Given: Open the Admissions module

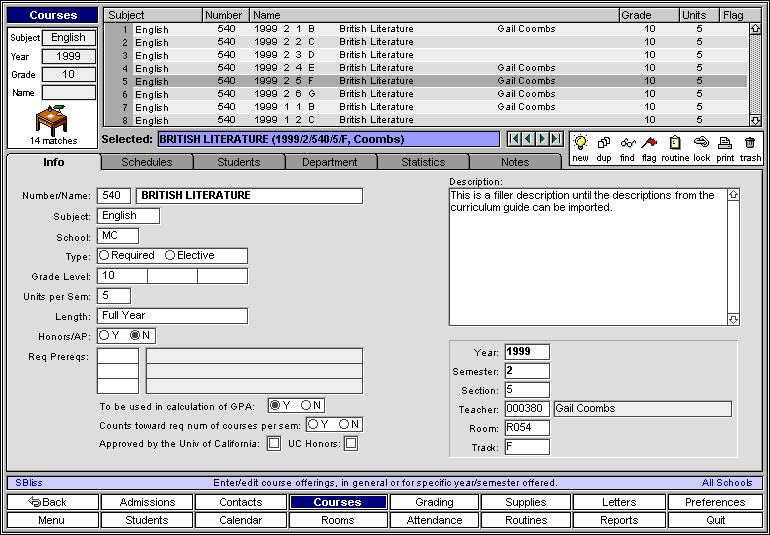Looking at the screenshot, I should 147,502.
